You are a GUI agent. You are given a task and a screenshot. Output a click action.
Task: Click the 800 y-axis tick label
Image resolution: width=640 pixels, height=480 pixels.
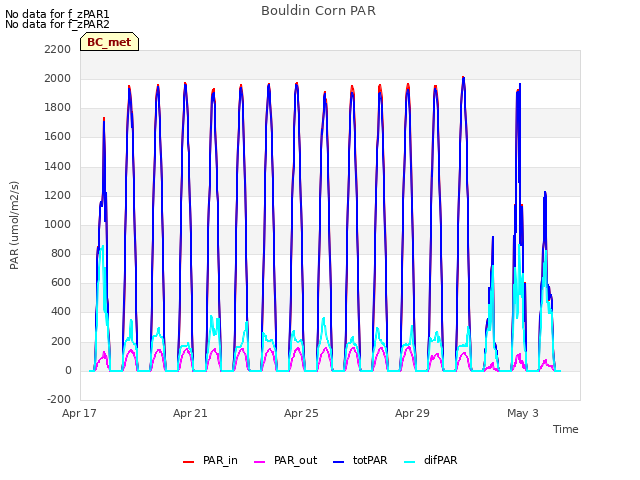point(61,253)
